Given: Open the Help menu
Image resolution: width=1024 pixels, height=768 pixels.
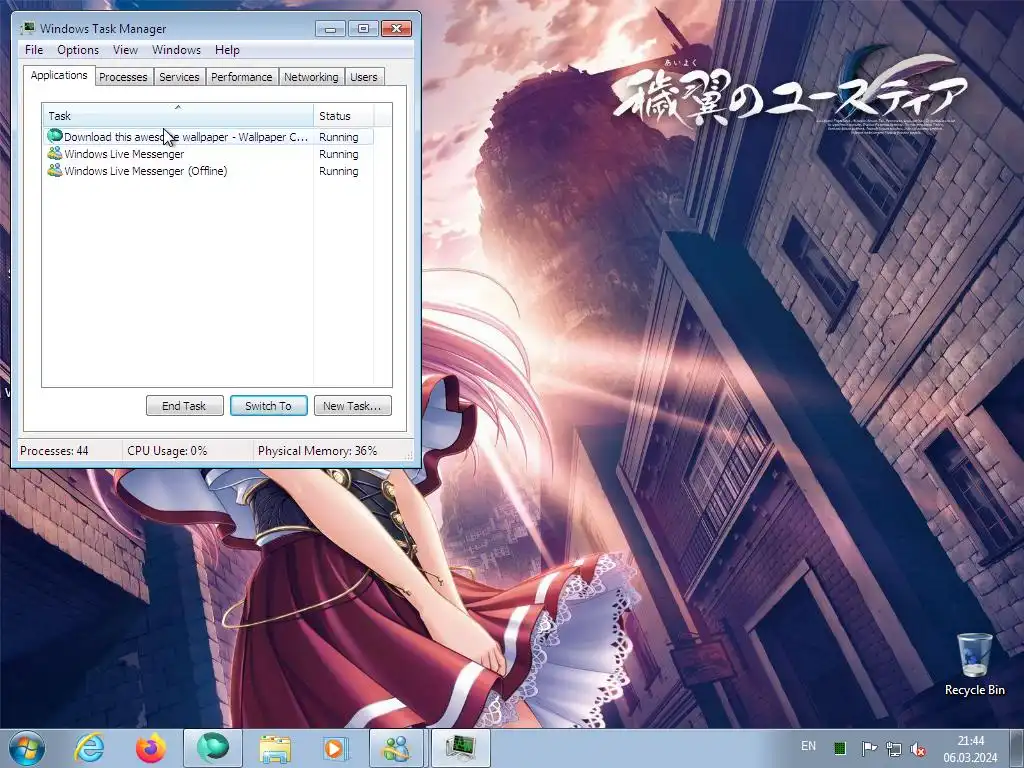Looking at the screenshot, I should point(227,50).
